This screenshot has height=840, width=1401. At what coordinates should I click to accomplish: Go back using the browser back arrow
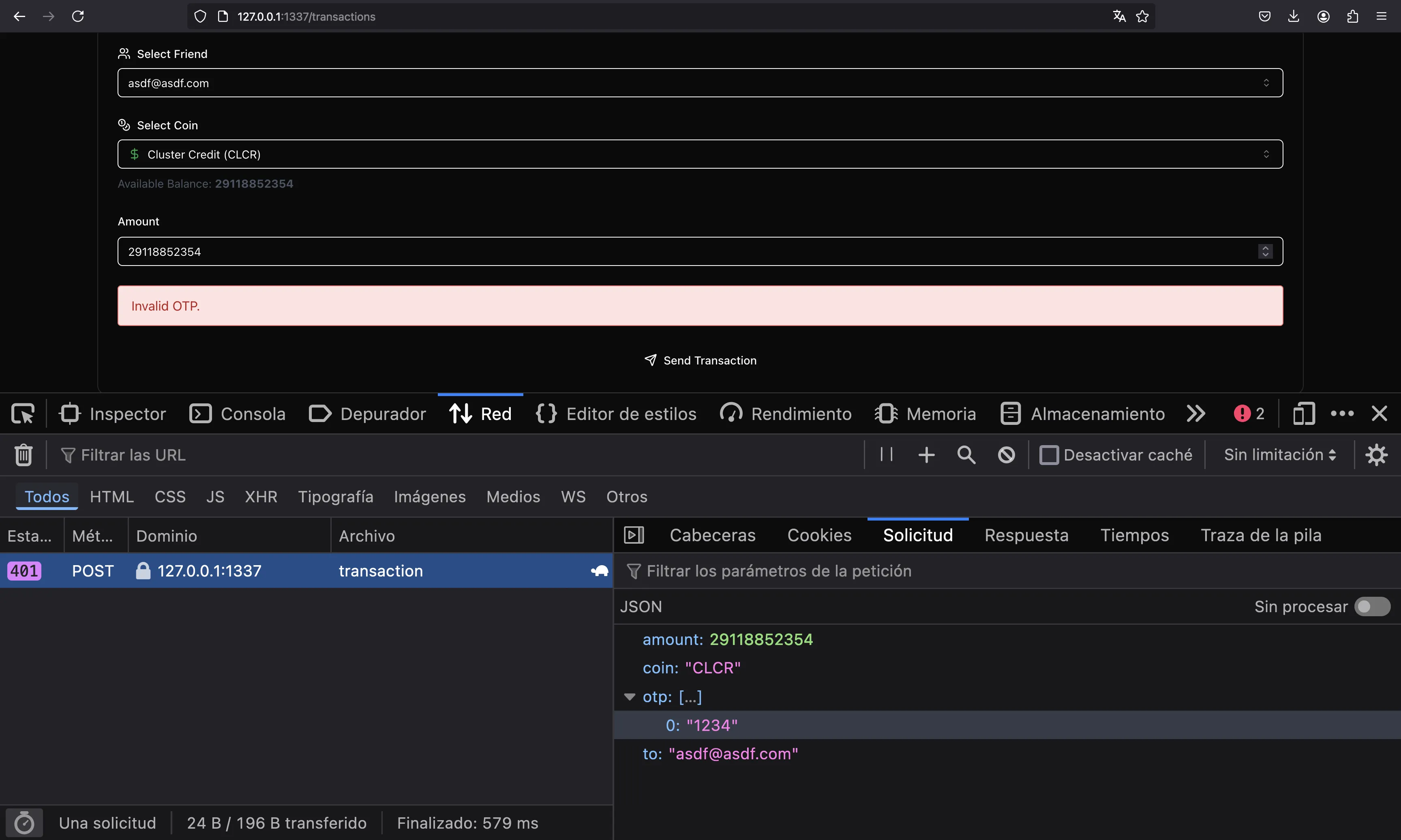coord(19,16)
